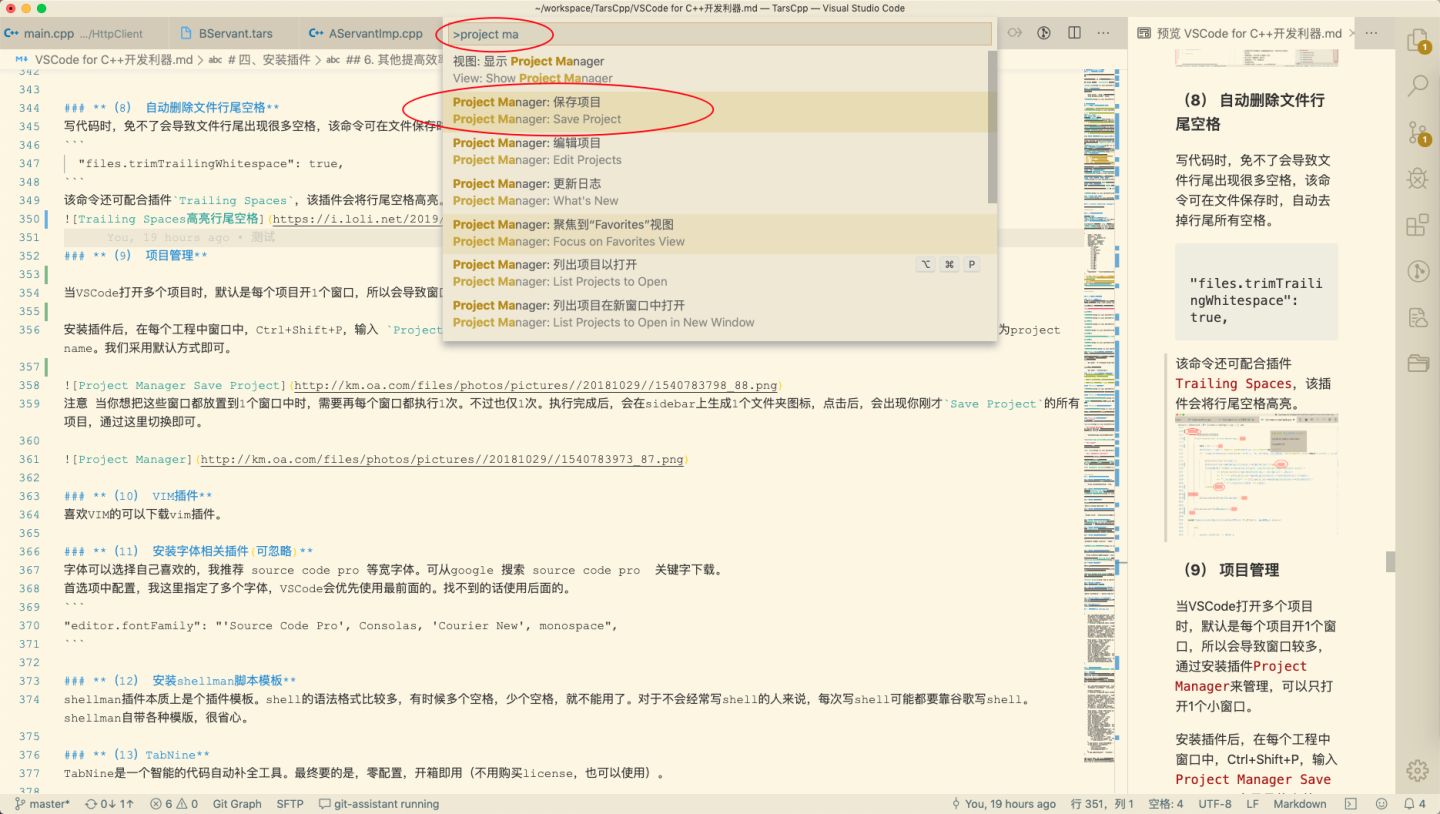Viewport: 1440px width, 814px height.
Task: Click the command palette input field
Action: point(716,33)
